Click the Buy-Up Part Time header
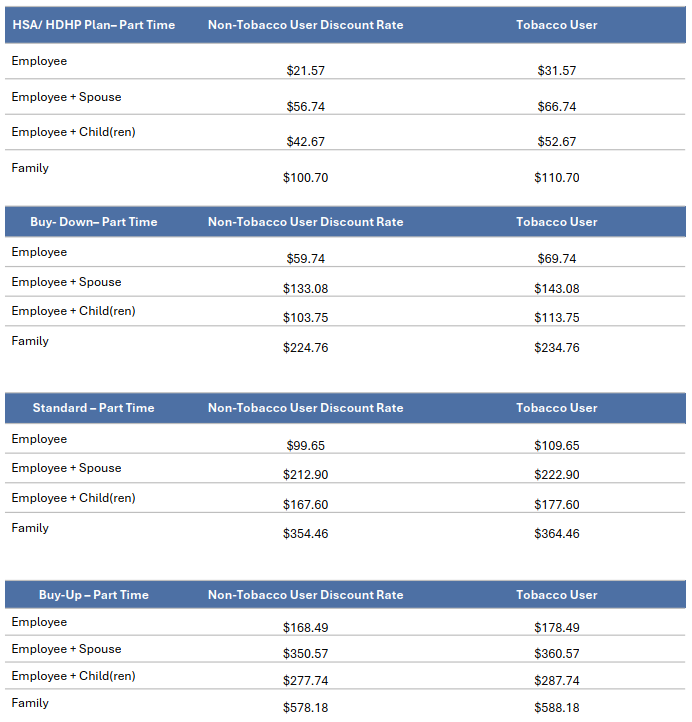The width and height of the screenshot is (692, 722). pyautogui.click(x=93, y=595)
